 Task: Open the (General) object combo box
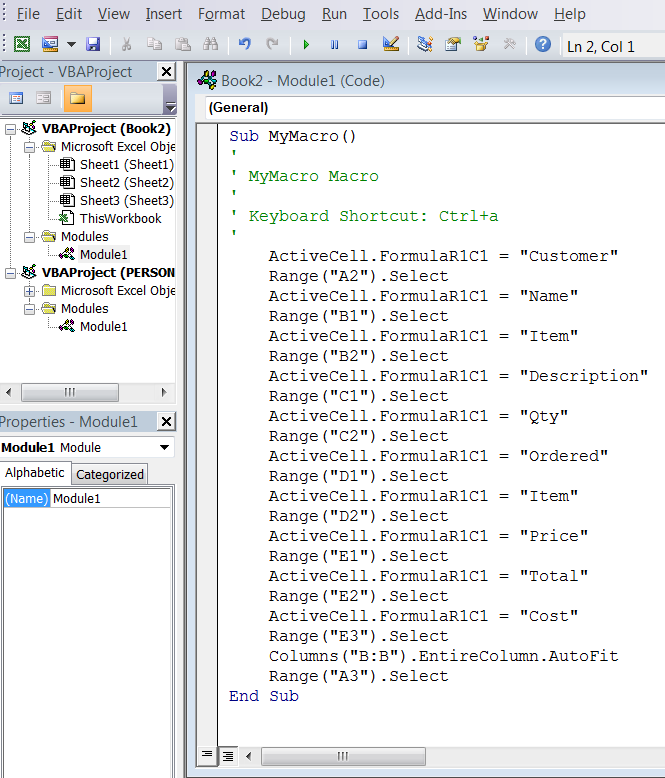(435, 108)
